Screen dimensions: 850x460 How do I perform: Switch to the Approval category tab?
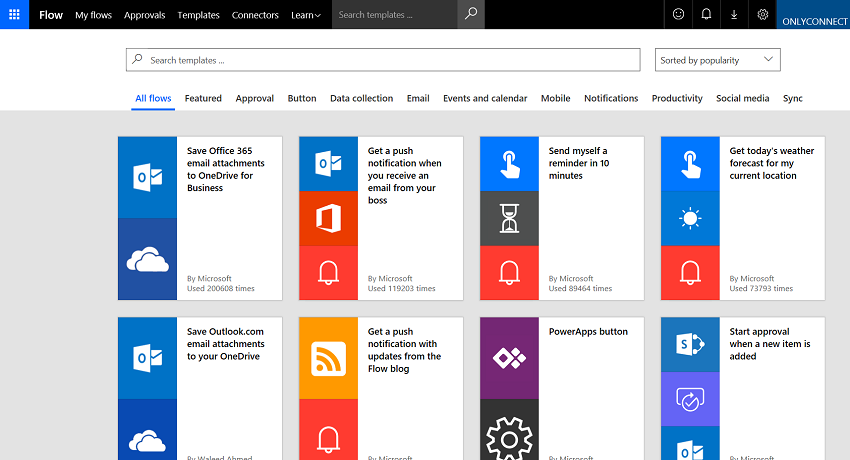[254, 98]
